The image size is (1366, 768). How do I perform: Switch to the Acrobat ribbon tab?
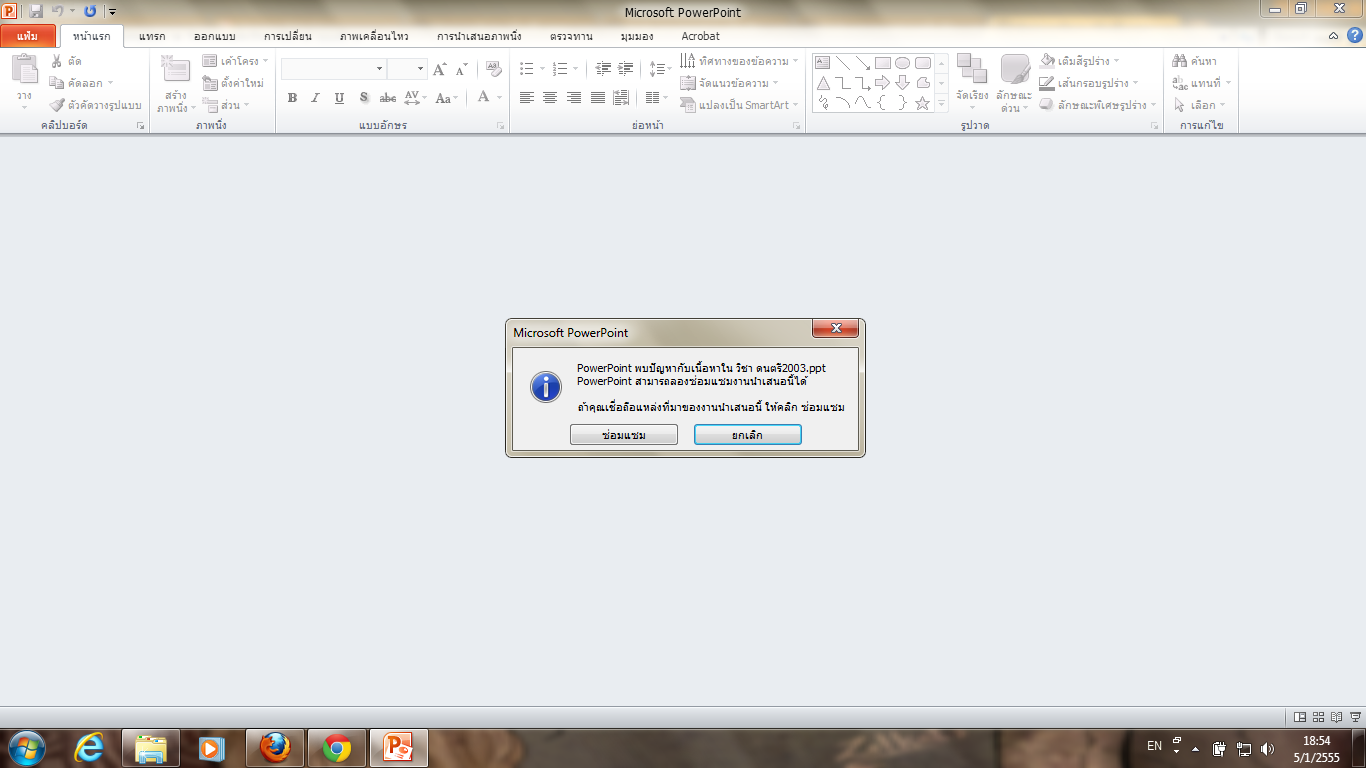point(701,36)
